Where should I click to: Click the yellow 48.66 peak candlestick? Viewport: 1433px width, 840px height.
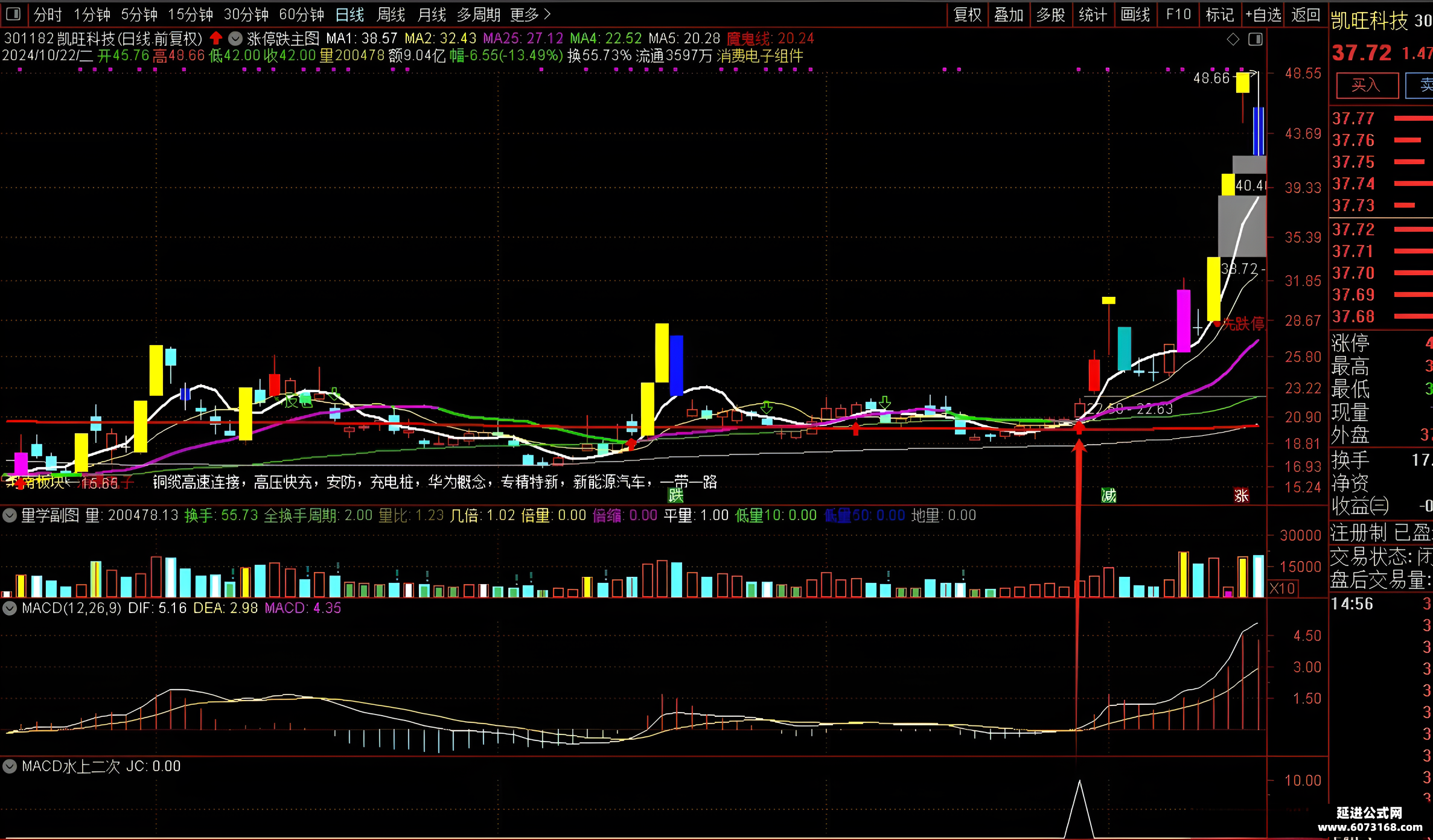click(1242, 83)
